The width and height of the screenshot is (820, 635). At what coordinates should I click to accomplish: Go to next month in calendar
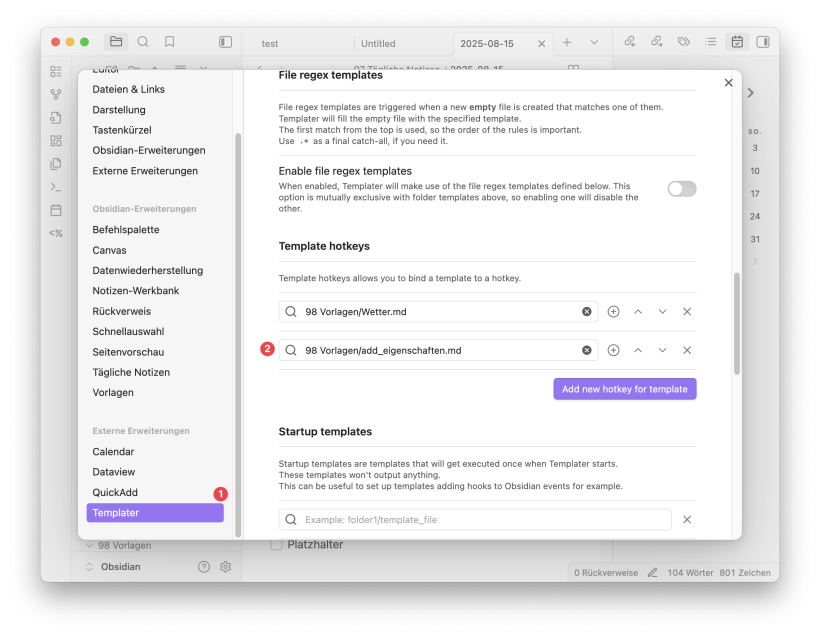(x=751, y=93)
